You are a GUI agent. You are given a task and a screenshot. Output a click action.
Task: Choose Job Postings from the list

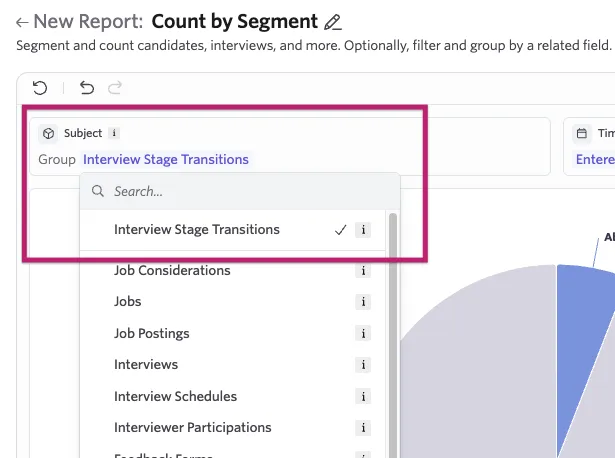[x=233, y=333]
